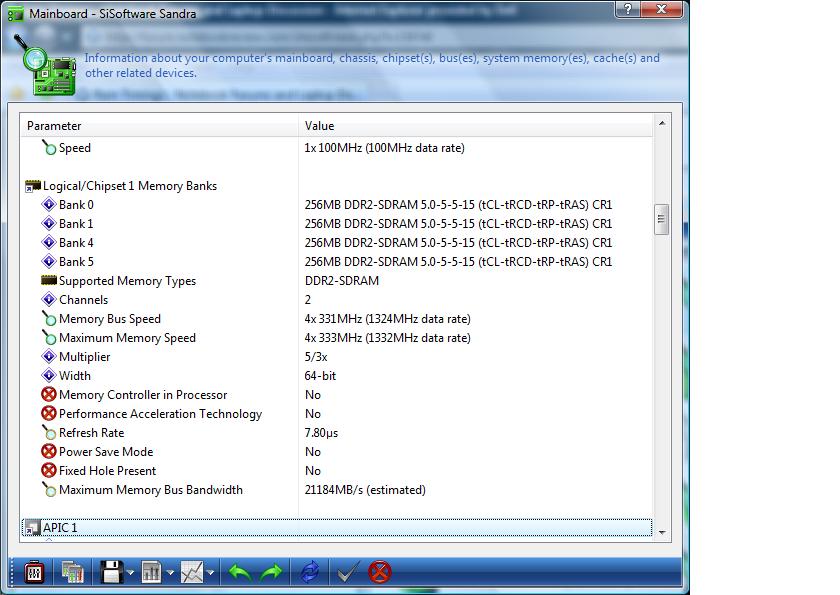Sort by the Value column header

pyautogui.click(x=476, y=126)
